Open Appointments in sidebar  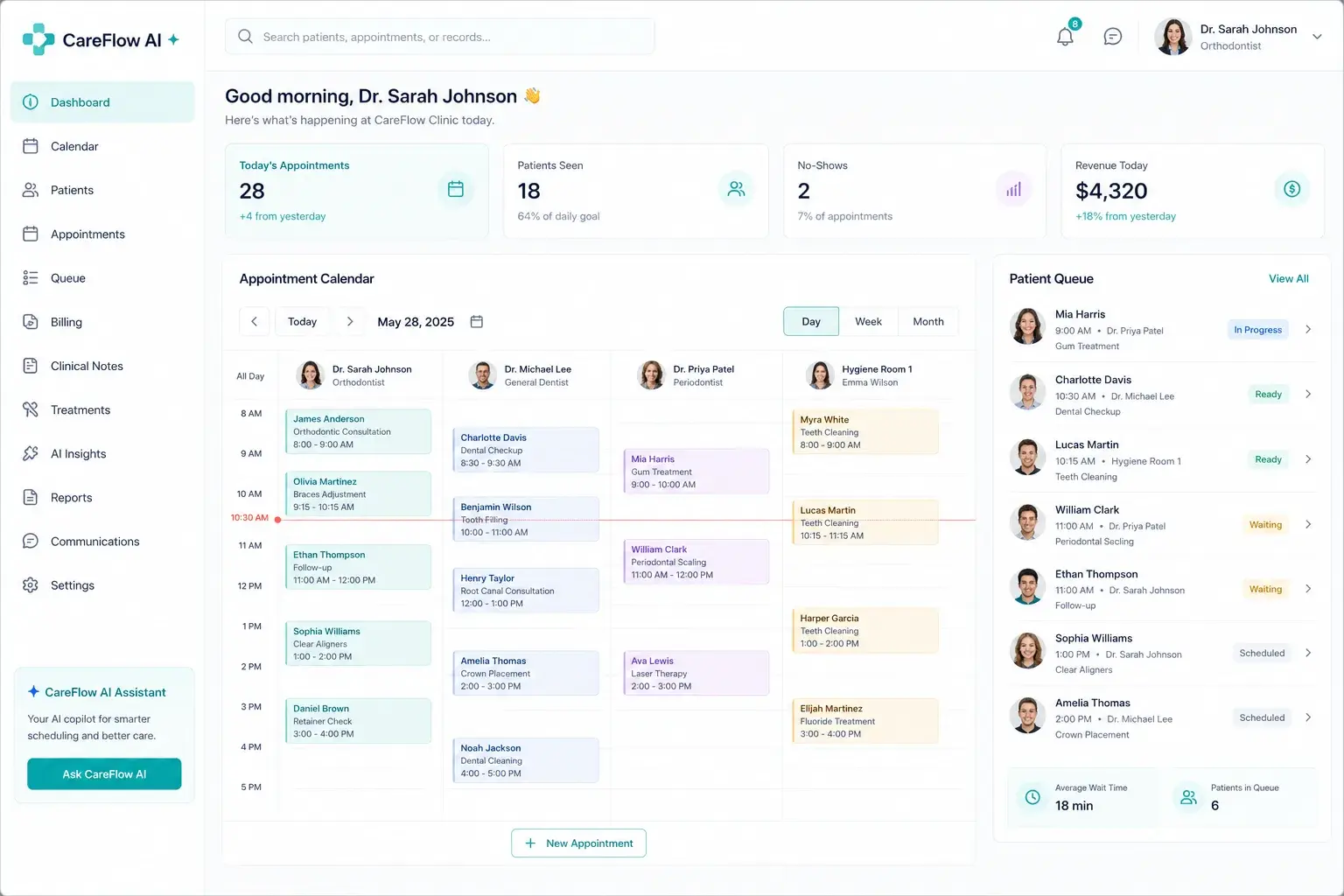coord(102,234)
